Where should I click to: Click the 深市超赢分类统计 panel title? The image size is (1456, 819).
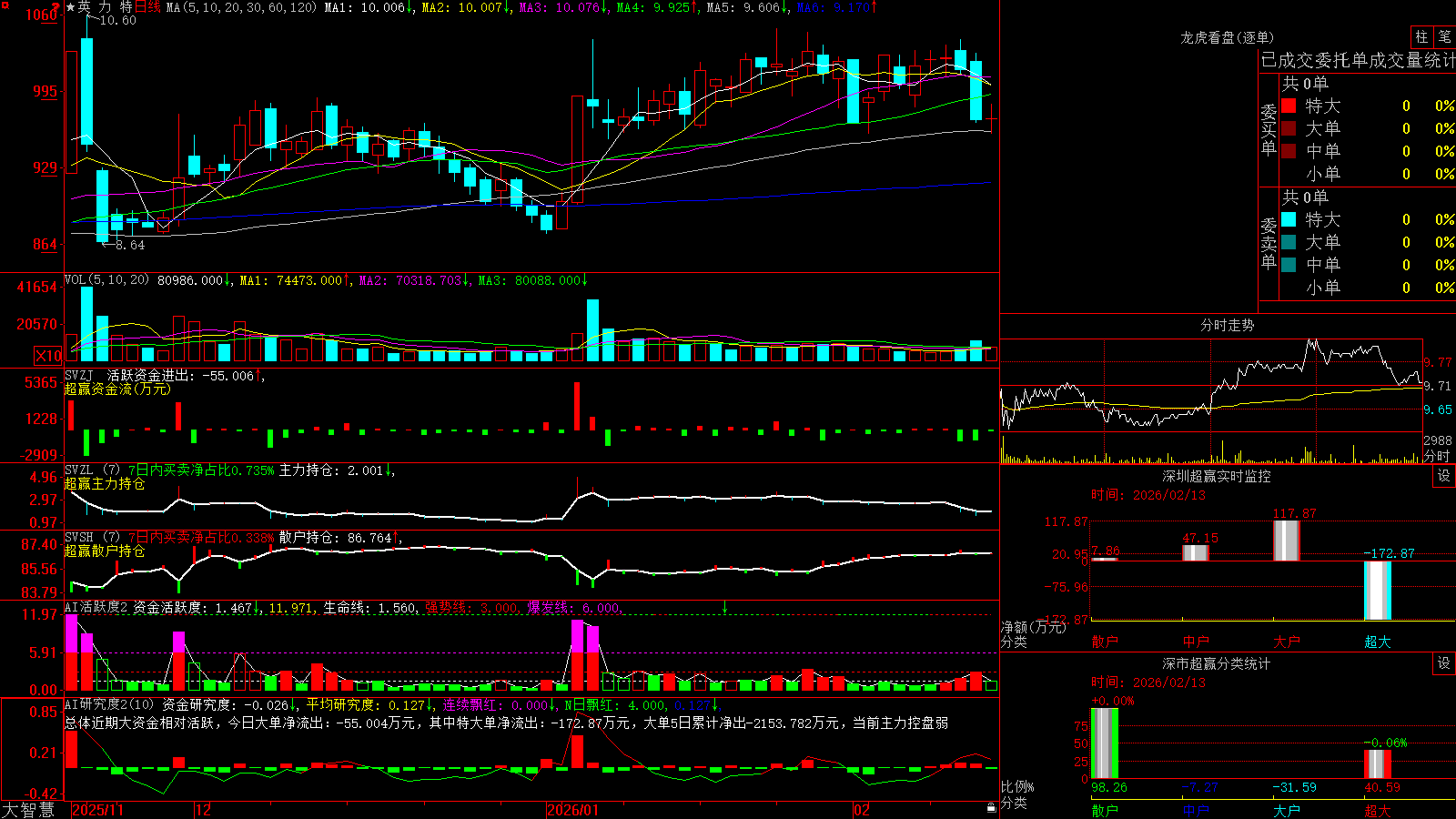coord(1217,663)
